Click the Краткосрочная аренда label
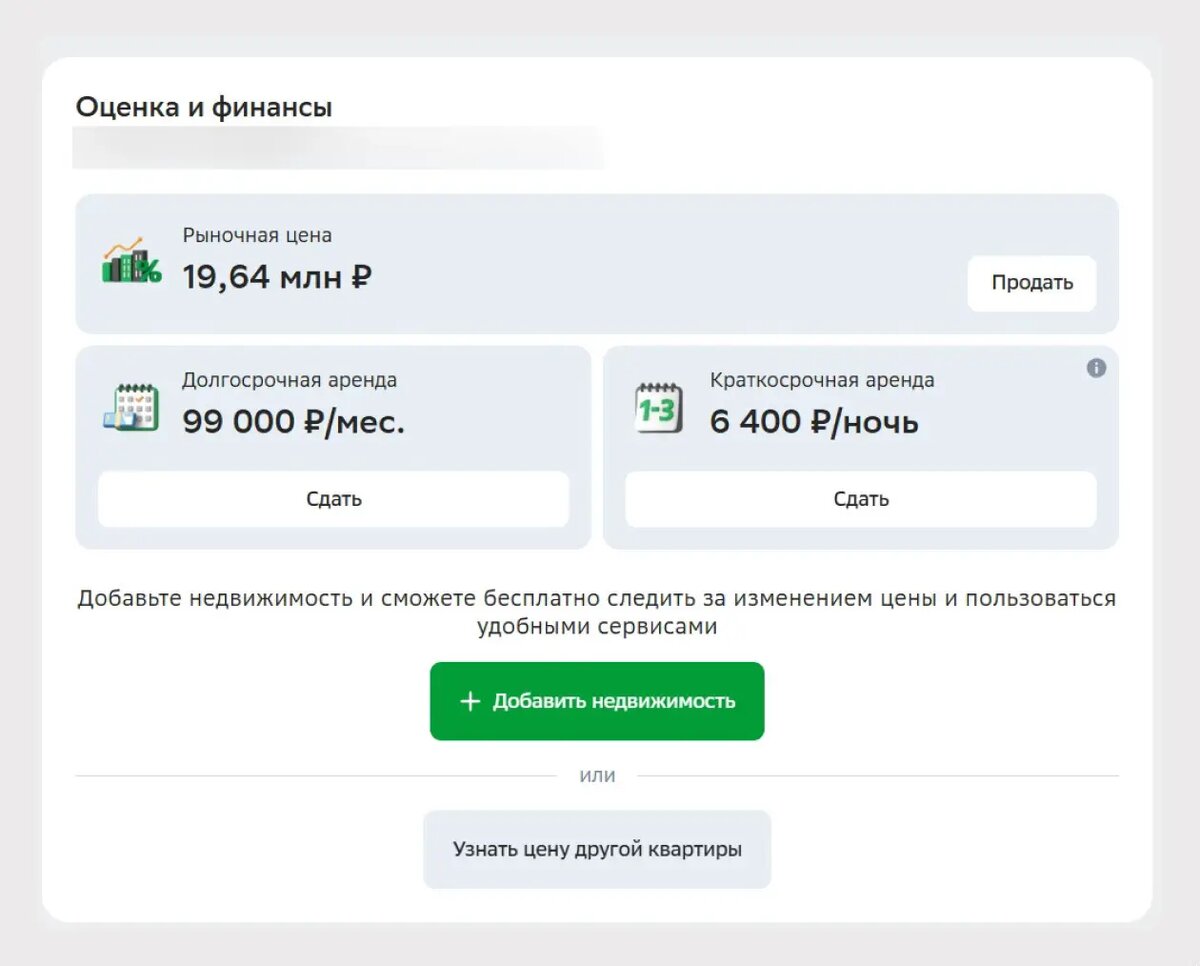The image size is (1200, 966). pos(822,380)
